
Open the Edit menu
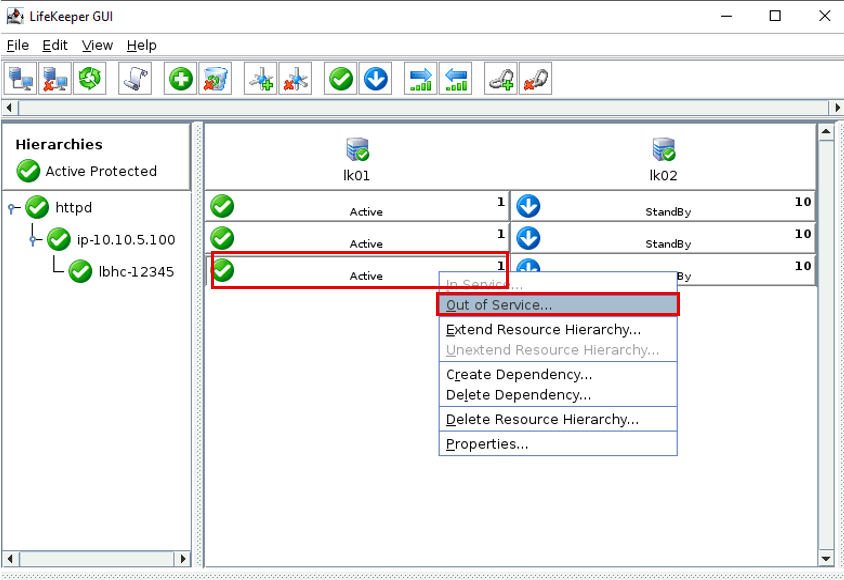click(x=55, y=45)
